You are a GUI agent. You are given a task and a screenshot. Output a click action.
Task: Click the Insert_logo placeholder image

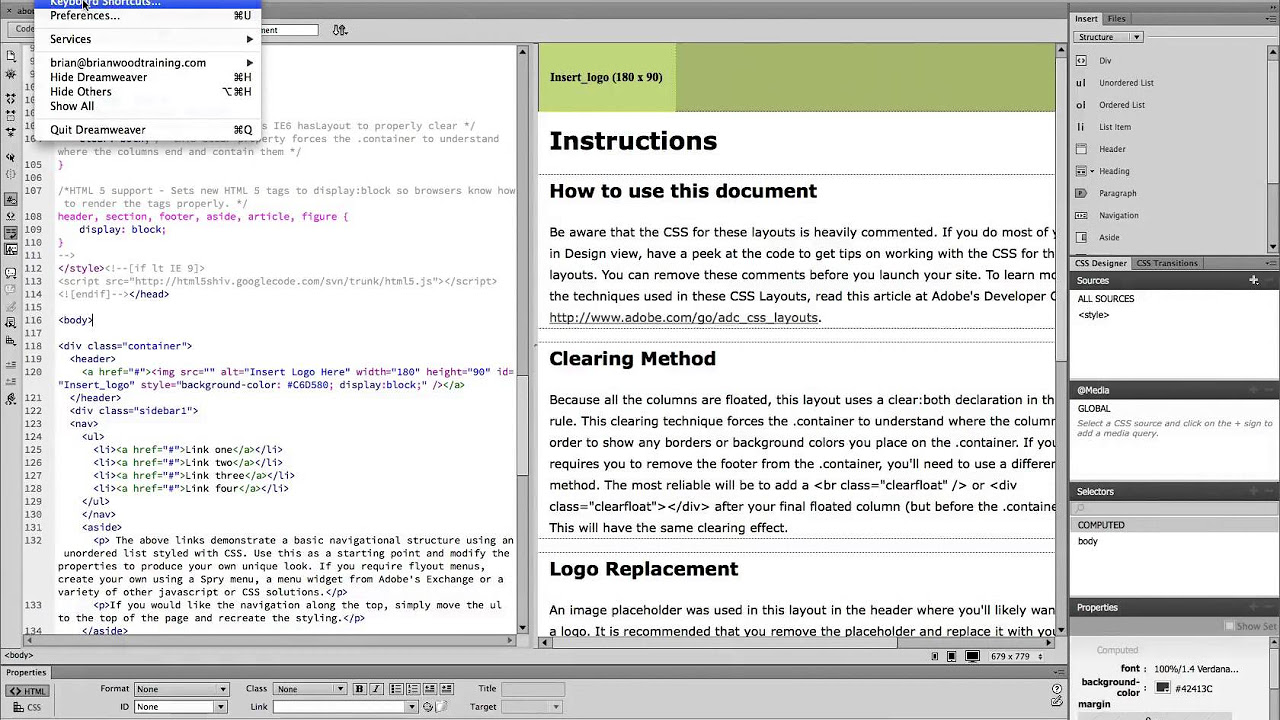click(x=606, y=77)
